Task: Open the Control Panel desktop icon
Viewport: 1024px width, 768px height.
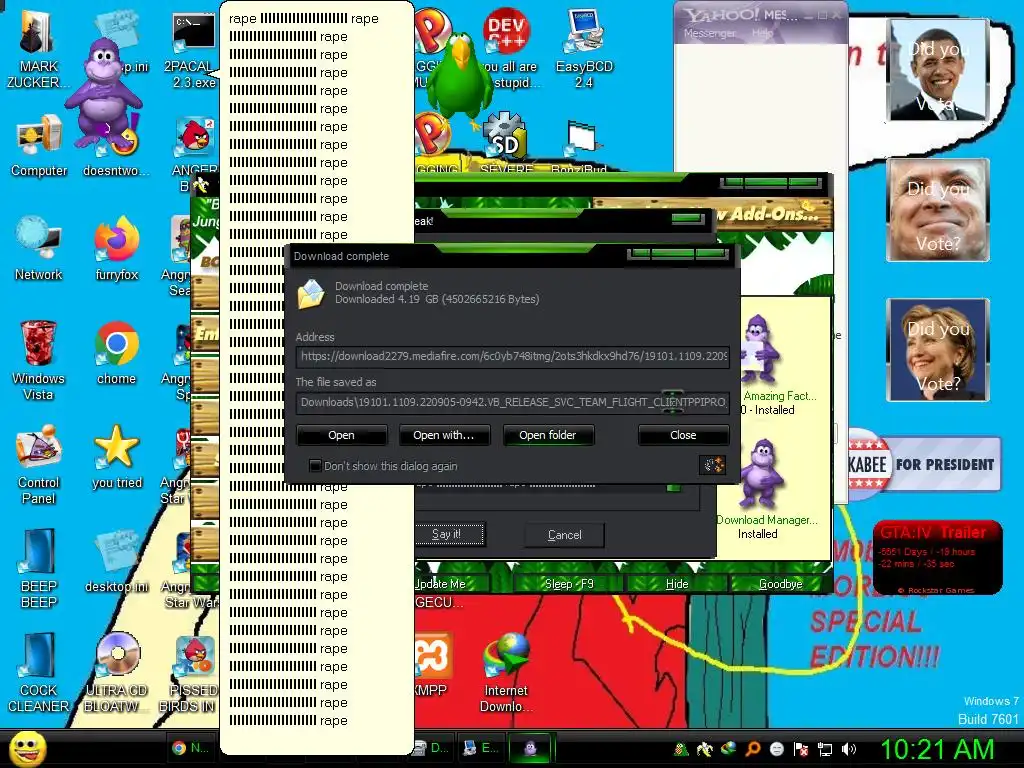Action: (39, 465)
